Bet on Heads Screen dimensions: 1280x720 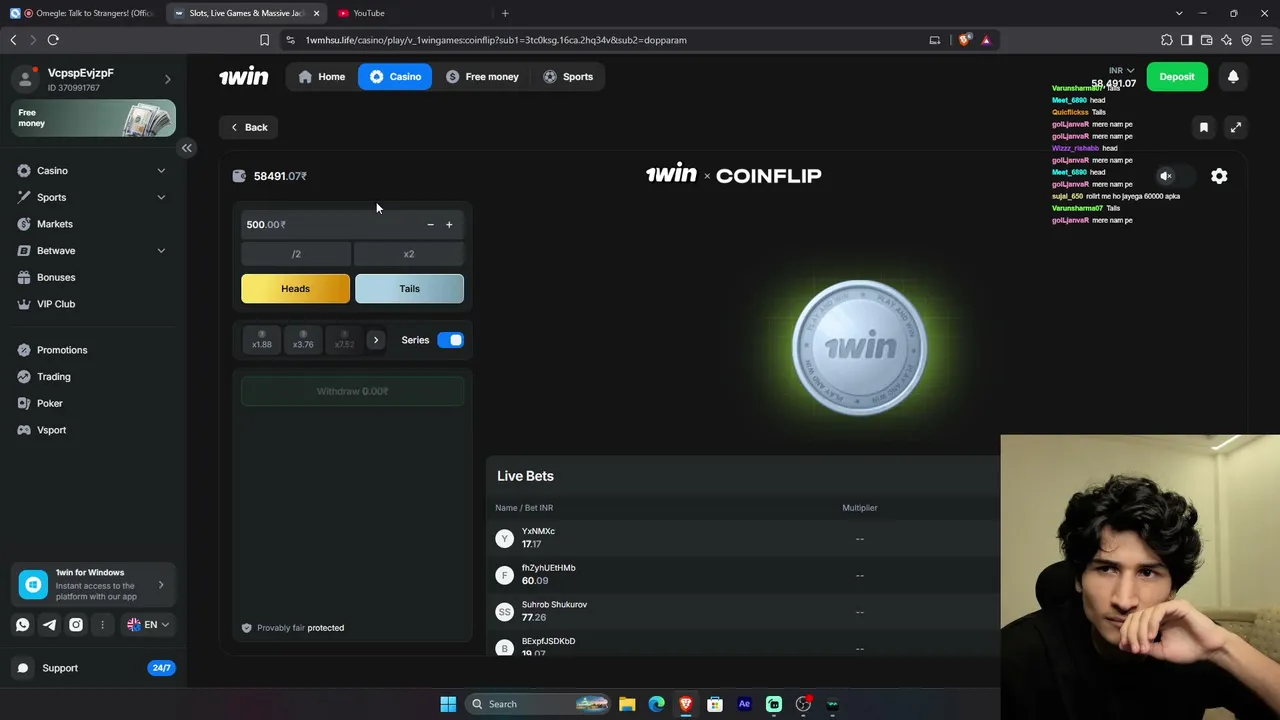pyautogui.click(x=296, y=289)
